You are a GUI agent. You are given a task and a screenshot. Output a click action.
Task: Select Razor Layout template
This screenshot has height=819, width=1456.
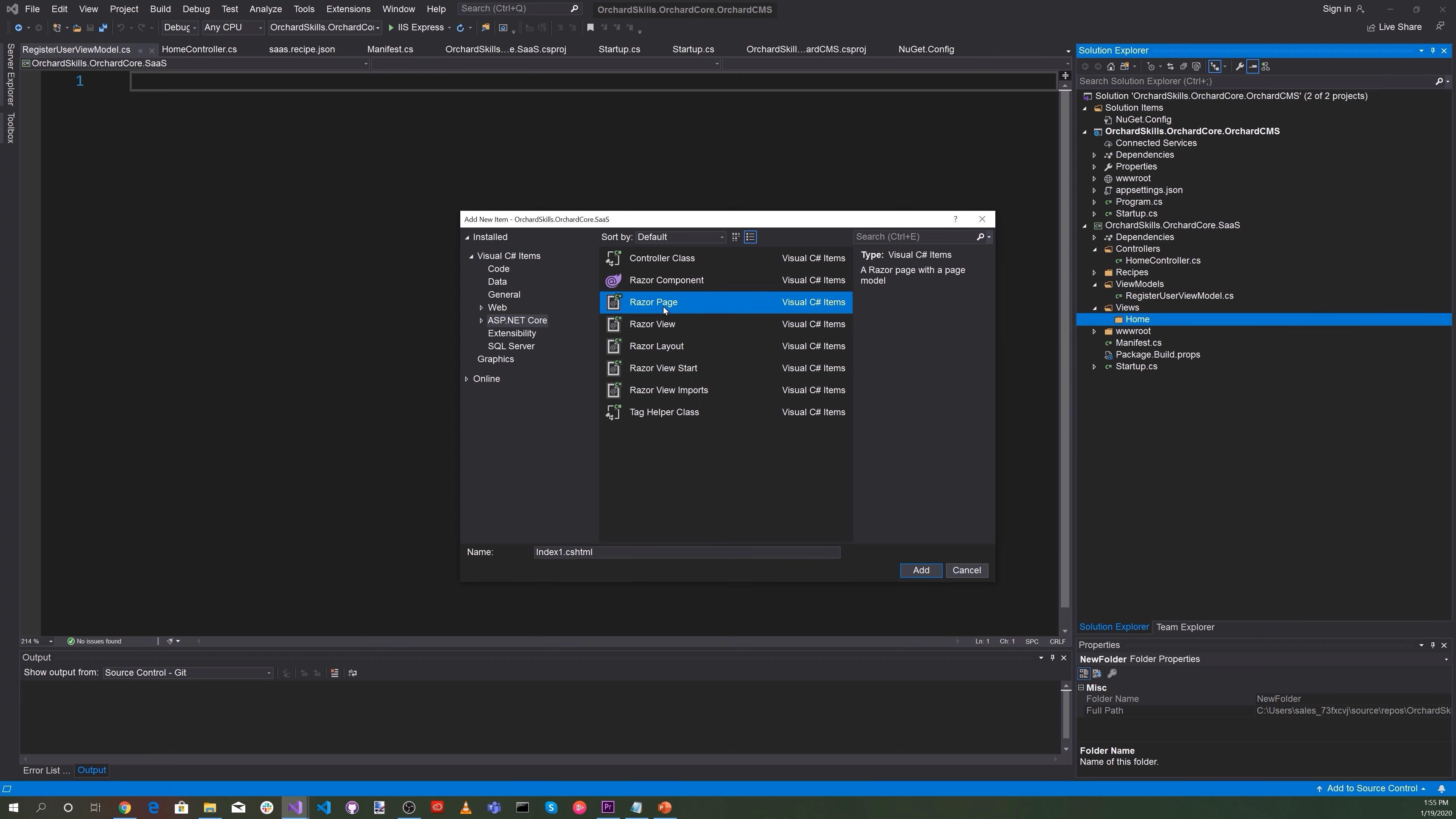coord(726,347)
